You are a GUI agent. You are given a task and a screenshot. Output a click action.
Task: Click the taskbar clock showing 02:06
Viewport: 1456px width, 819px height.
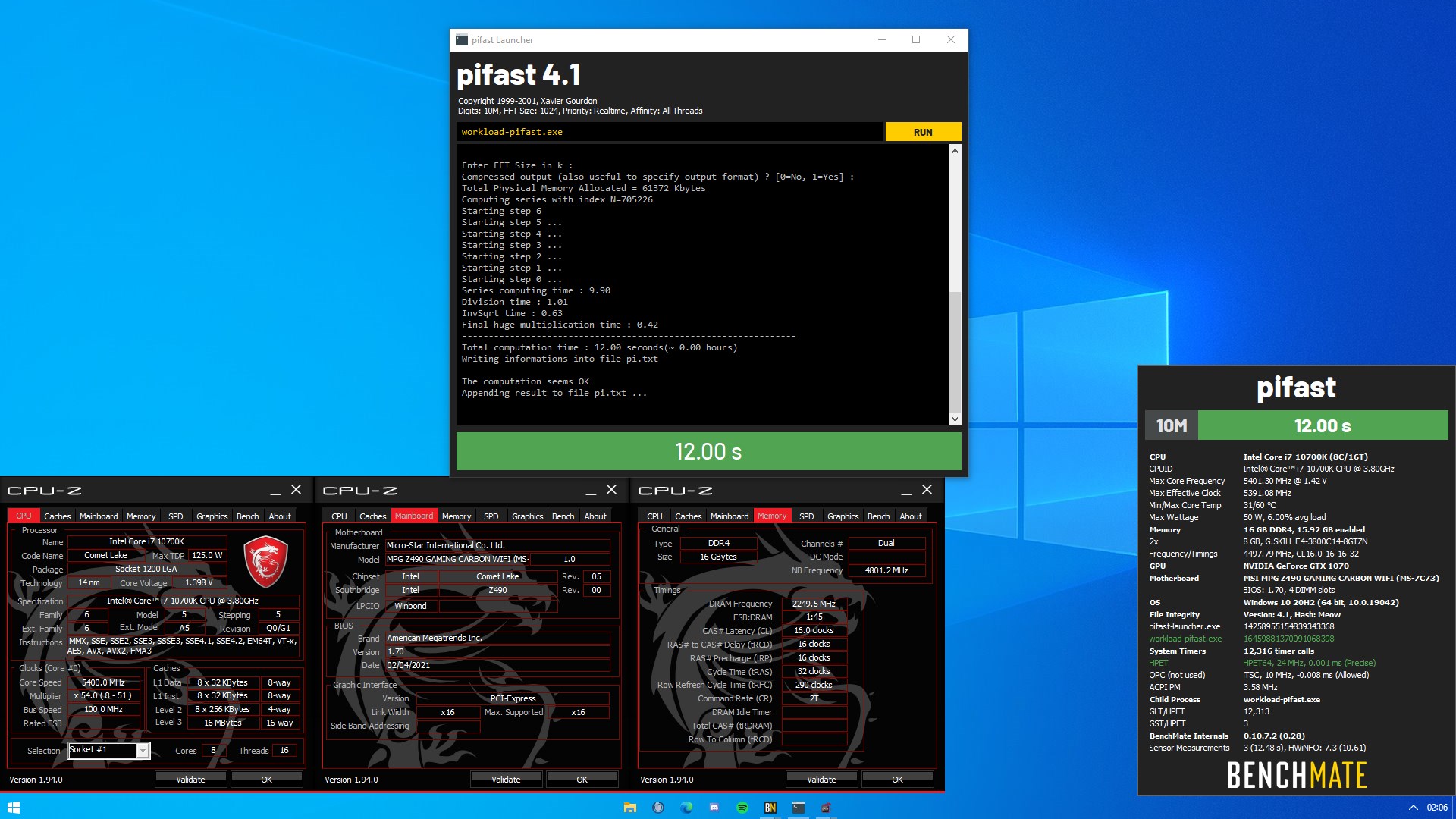coord(1437,808)
